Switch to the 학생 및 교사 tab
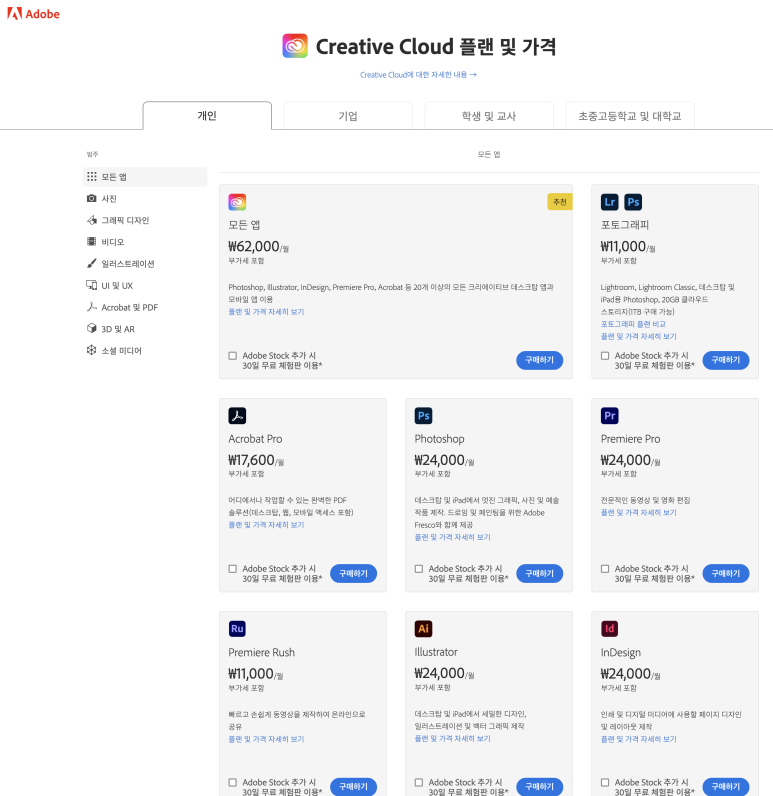This screenshot has width=773, height=796. 489,116
